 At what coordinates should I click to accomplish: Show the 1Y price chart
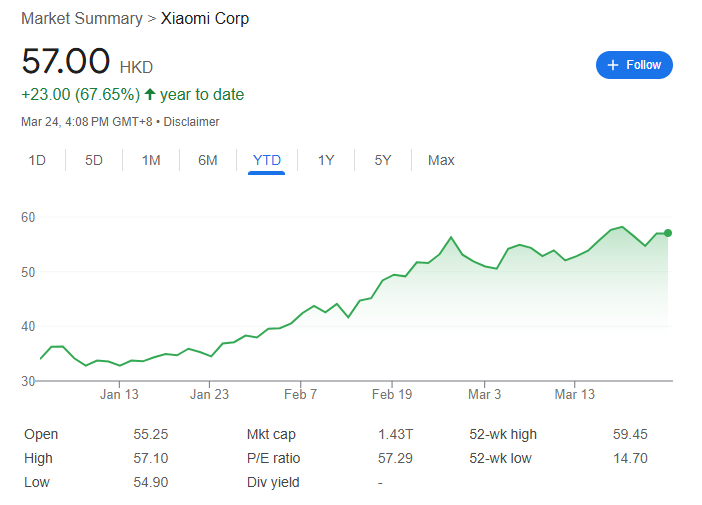(326, 160)
